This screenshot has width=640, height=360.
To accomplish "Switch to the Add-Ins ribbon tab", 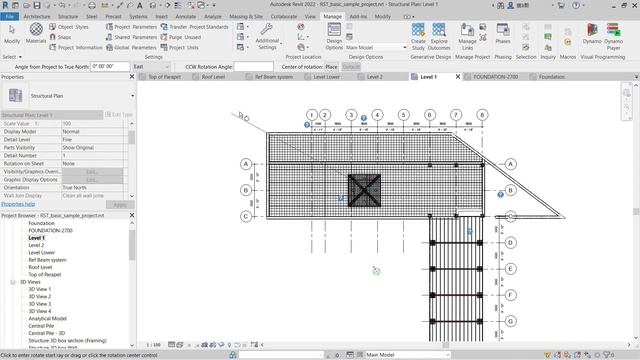I will (358, 17).
